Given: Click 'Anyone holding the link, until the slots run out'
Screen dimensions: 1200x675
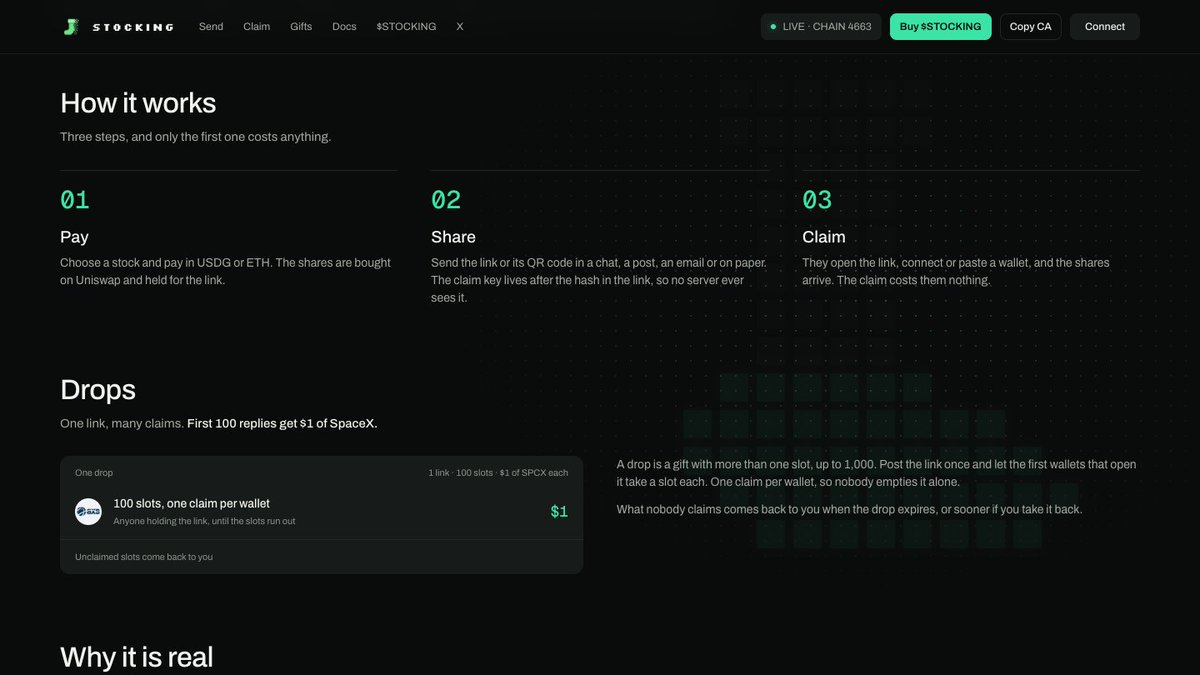Looking at the screenshot, I should tap(204, 521).
